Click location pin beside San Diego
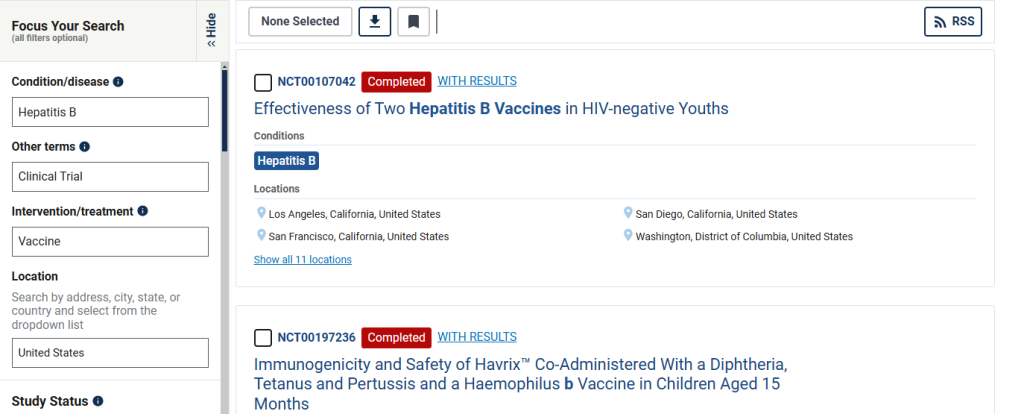The image size is (1024, 414). (x=628, y=213)
